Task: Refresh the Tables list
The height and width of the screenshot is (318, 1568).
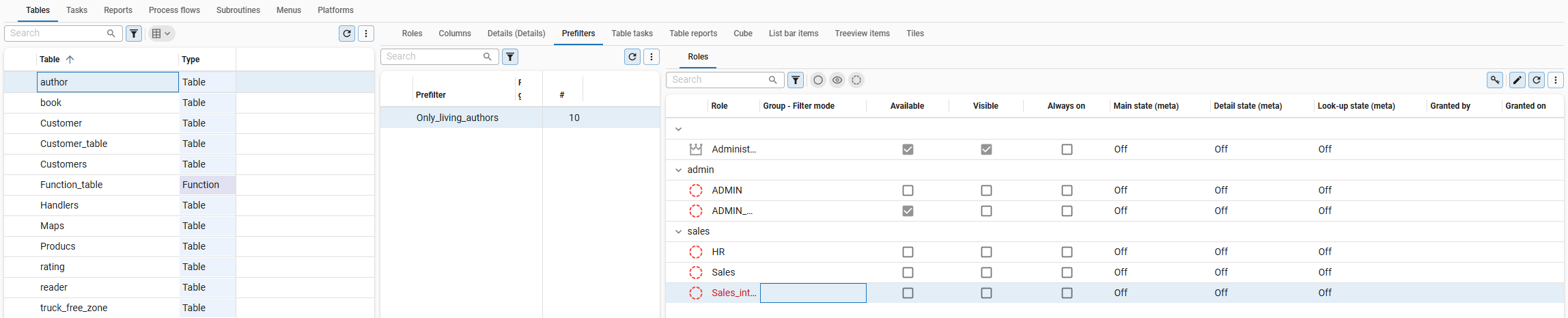Action: coord(347,34)
